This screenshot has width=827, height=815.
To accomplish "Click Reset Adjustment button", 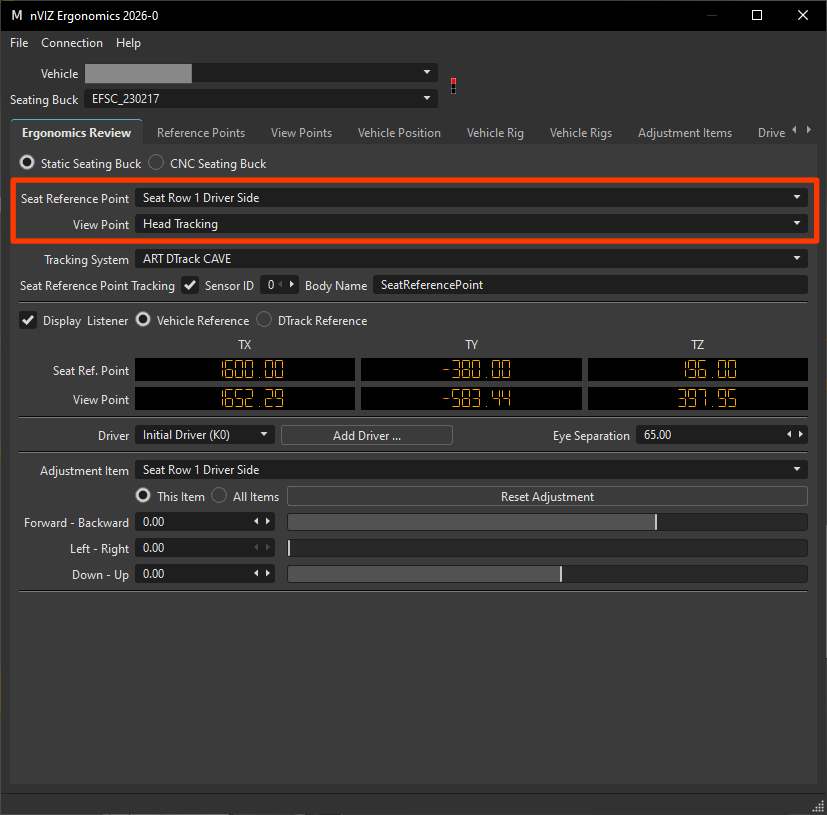I will [547, 496].
